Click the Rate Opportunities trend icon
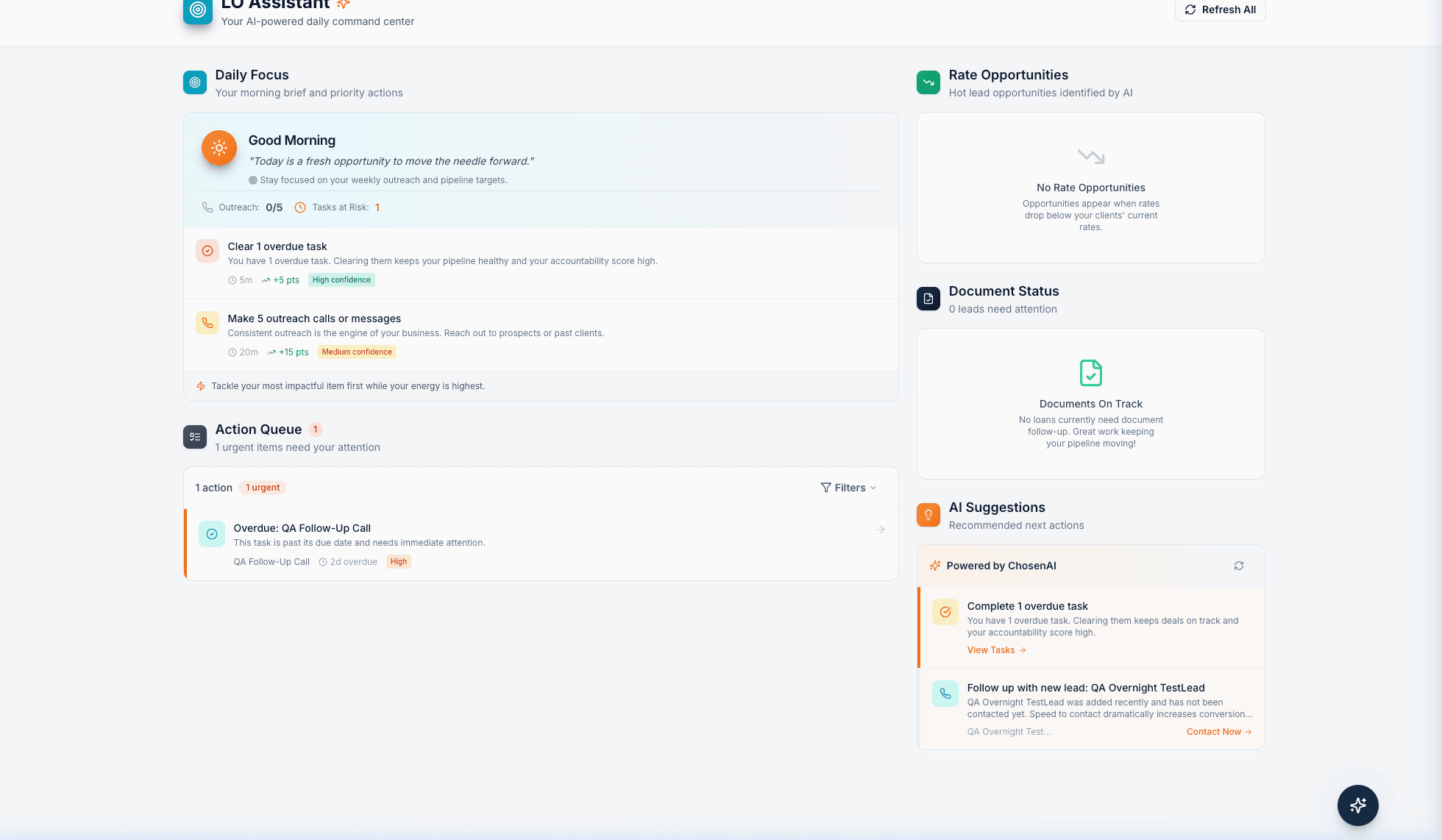 (x=928, y=82)
